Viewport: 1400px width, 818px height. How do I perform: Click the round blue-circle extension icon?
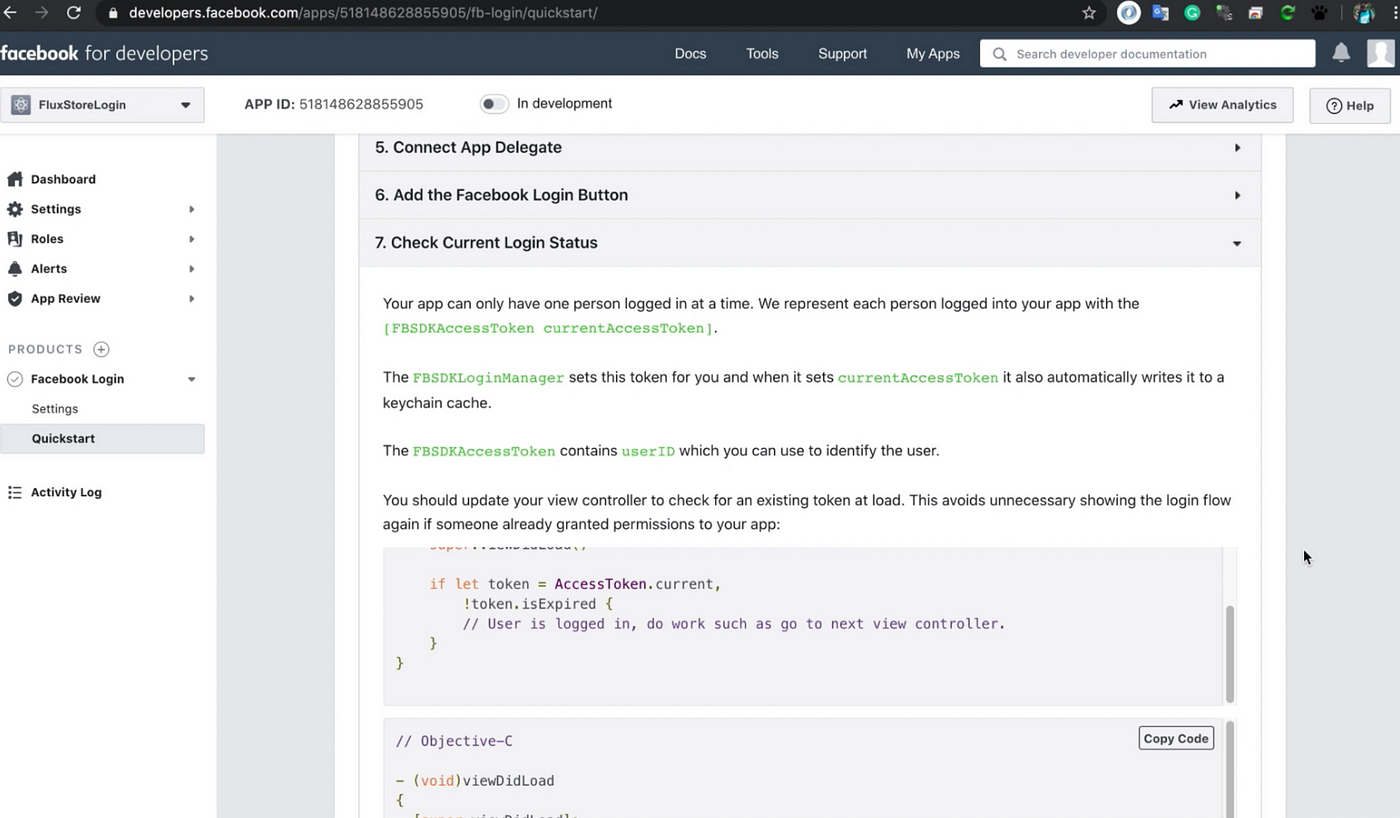(x=1129, y=13)
